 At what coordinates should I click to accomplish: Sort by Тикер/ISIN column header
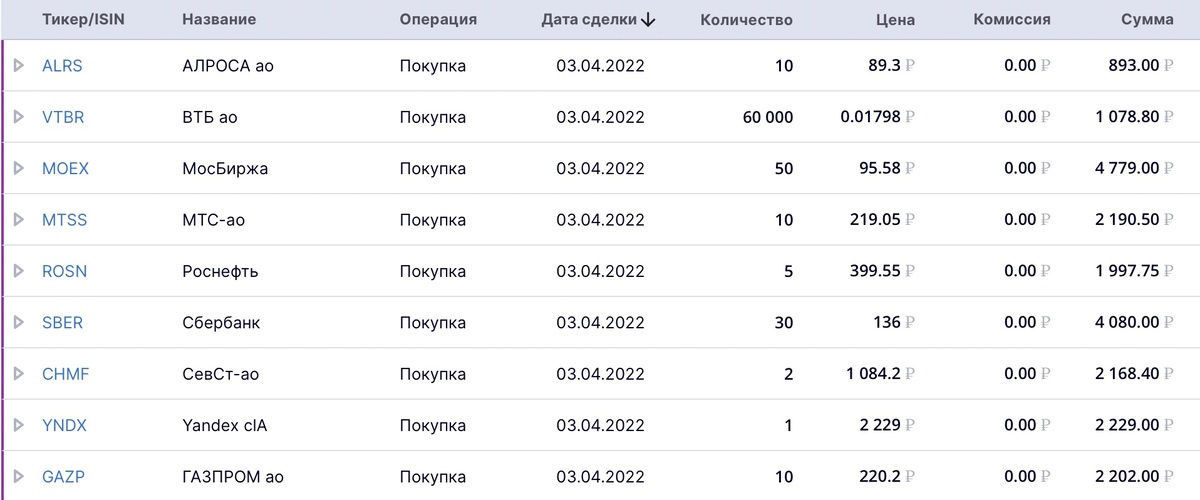tap(83, 20)
